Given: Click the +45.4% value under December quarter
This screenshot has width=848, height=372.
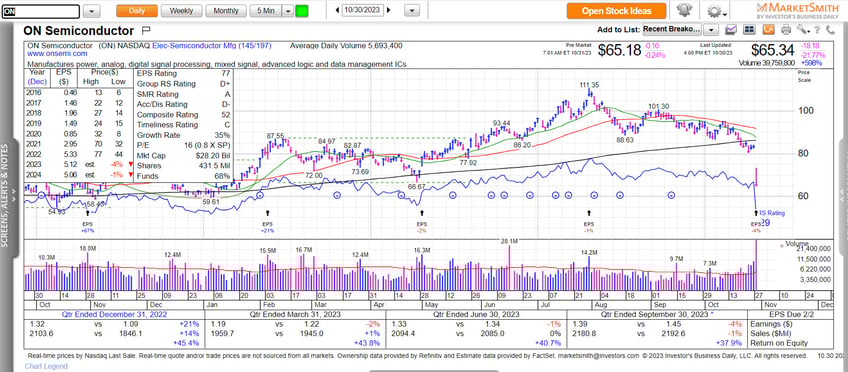Looking at the screenshot, I should (187, 343).
